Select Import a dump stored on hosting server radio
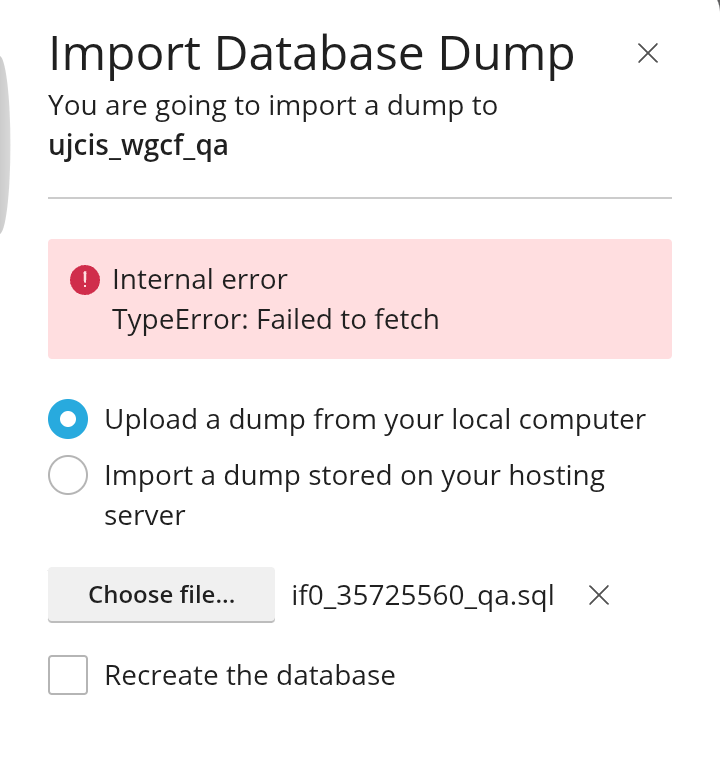720x758 pixels. point(68,475)
